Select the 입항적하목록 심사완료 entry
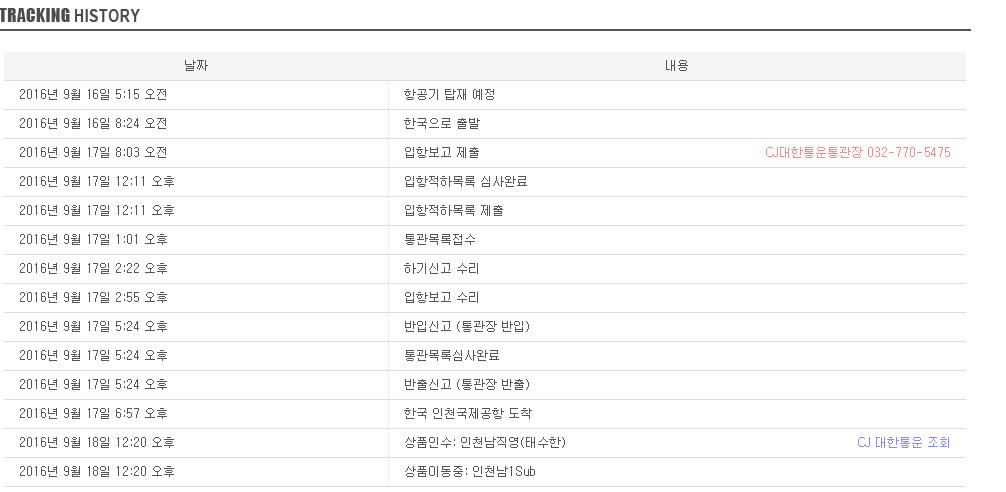The image size is (1006, 492). point(465,182)
